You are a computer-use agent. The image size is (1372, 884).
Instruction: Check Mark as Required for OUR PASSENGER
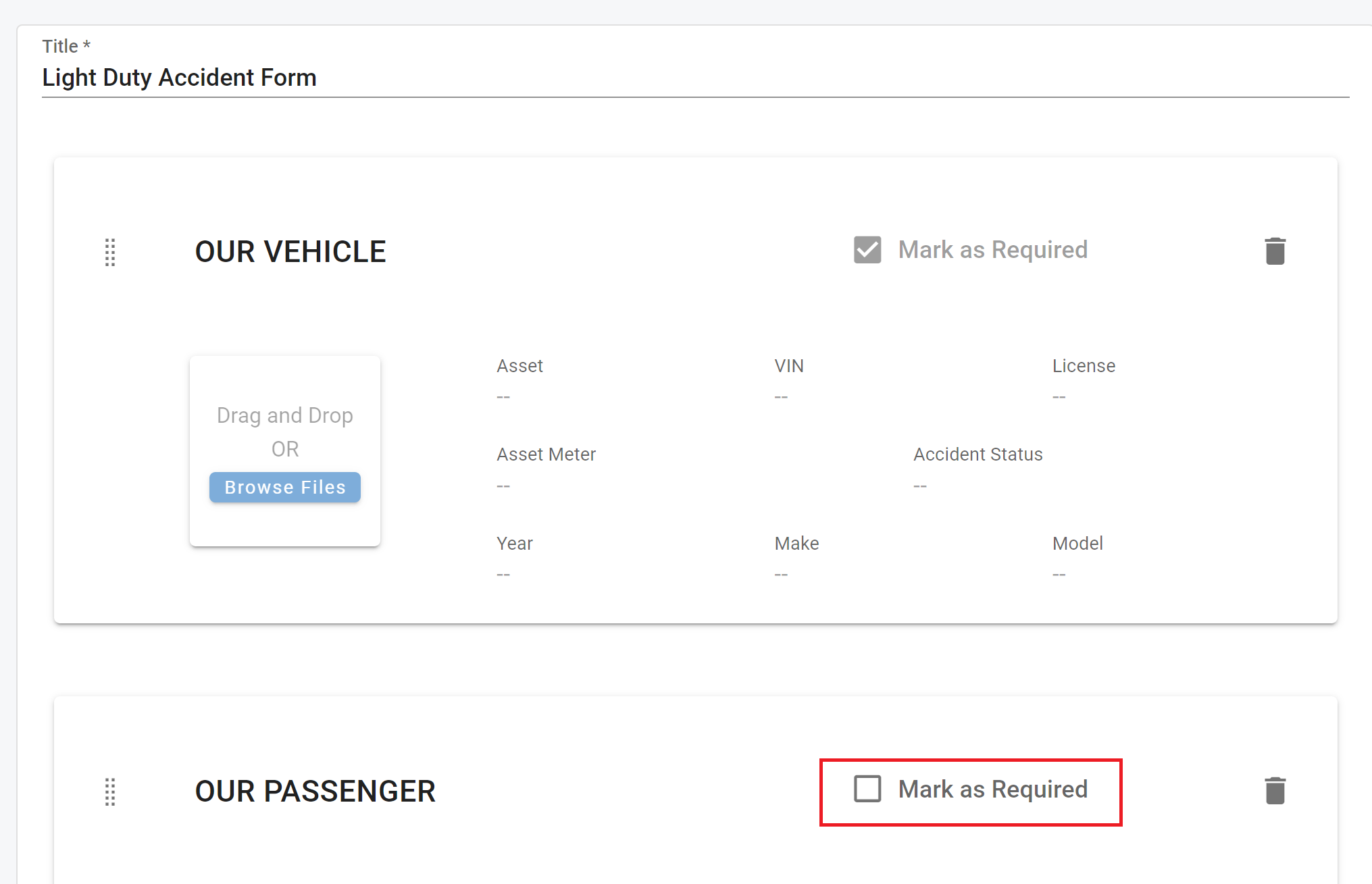pos(867,789)
